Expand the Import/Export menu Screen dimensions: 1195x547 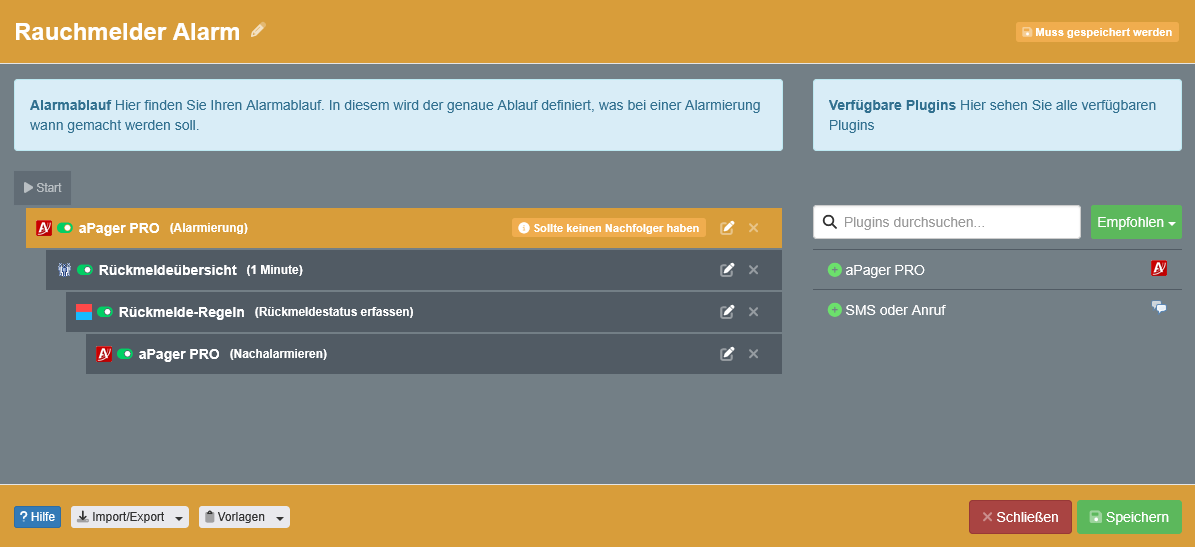[130, 517]
